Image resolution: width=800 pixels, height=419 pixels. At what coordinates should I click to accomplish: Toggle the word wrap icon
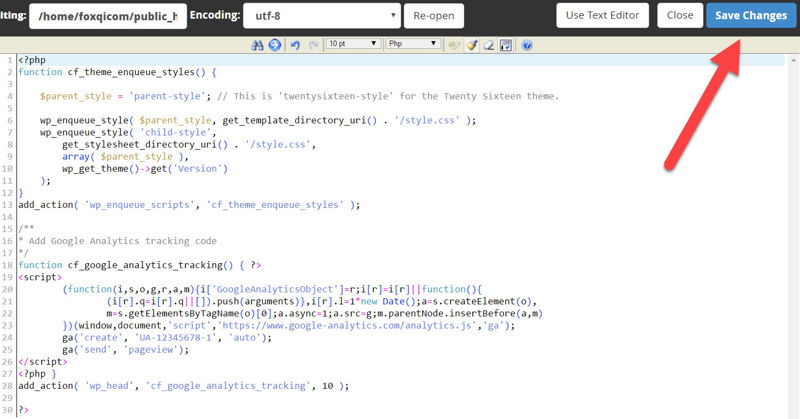pyautogui.click(x=506, y=45)
